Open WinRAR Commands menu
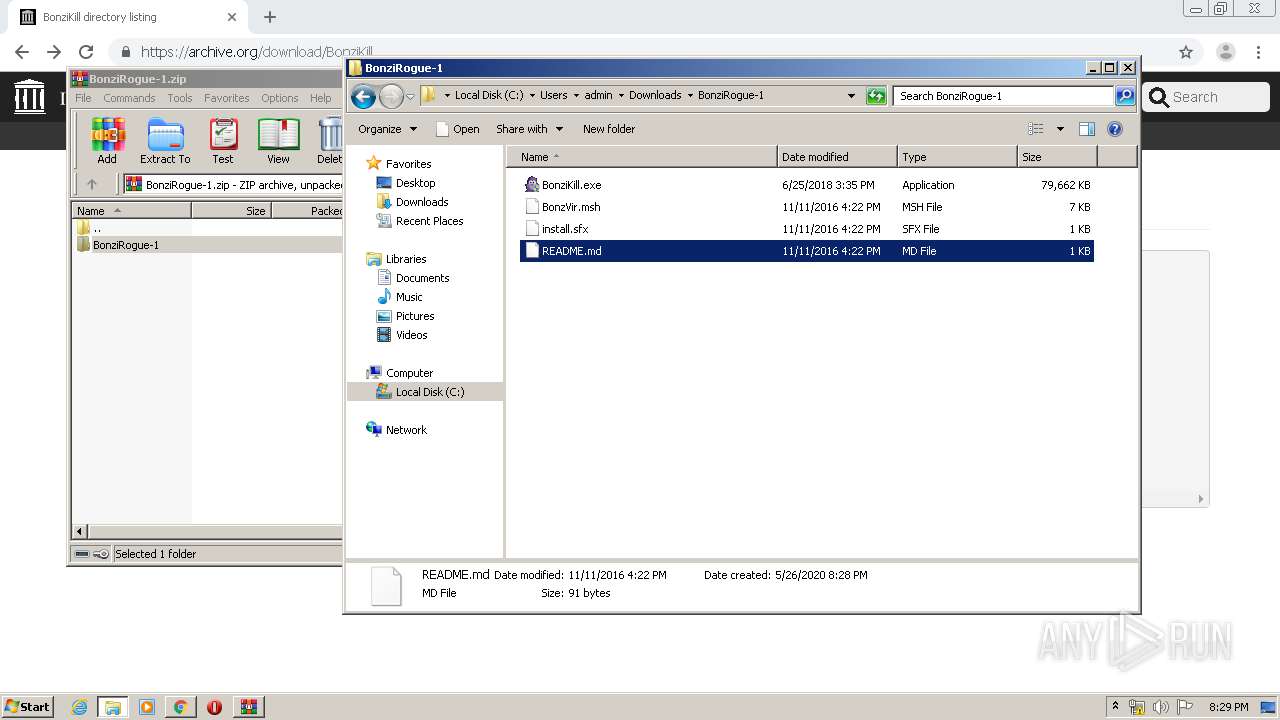This screenshot has width=1280, height=720. [129, 98]
